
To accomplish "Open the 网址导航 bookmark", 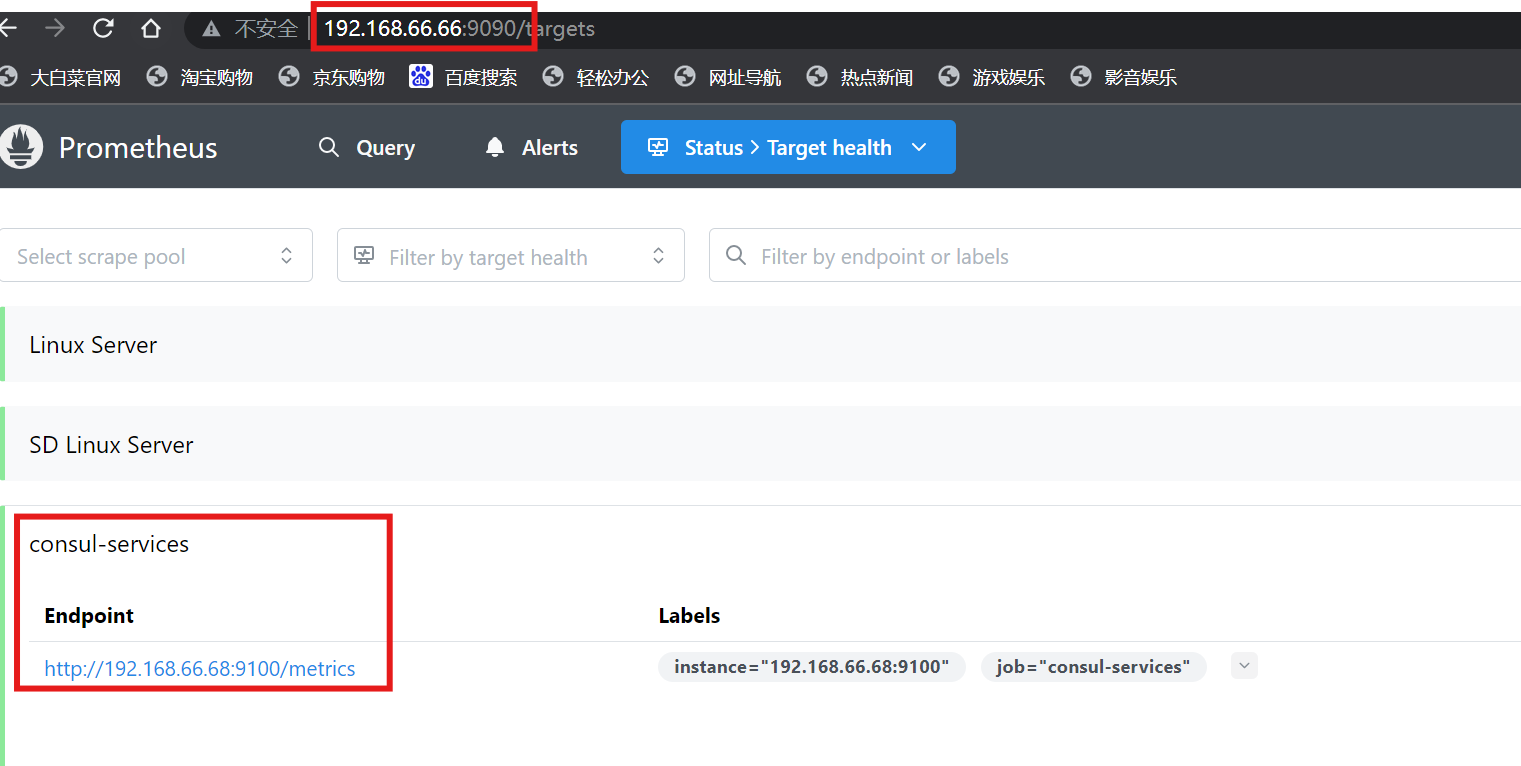I will [727, 77].
